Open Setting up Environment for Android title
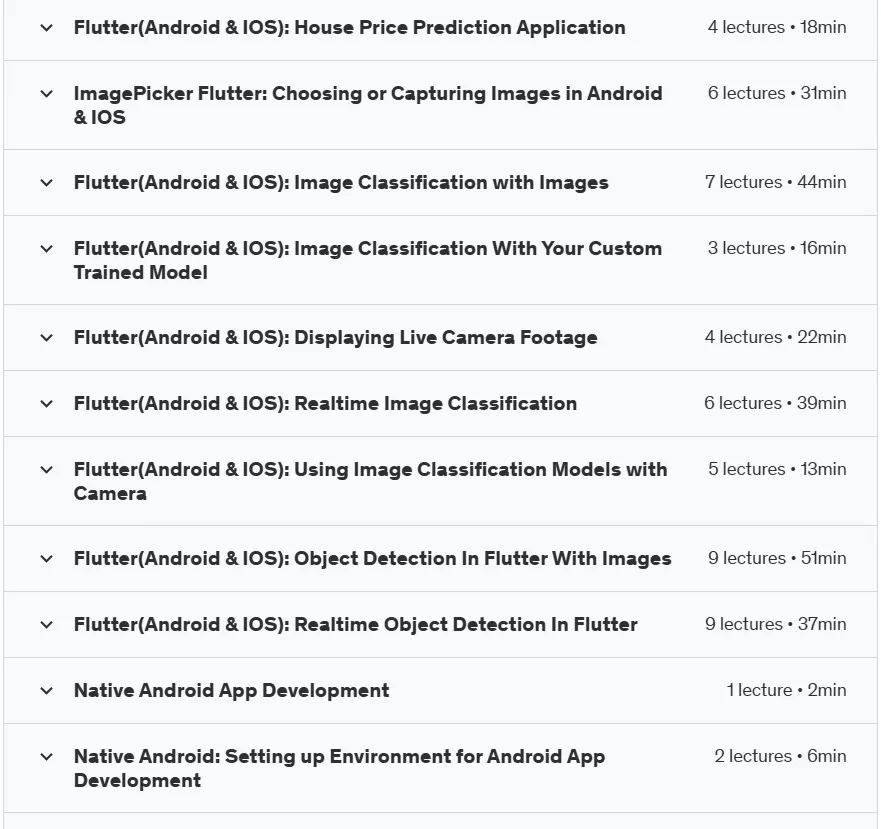 point(339,768)
